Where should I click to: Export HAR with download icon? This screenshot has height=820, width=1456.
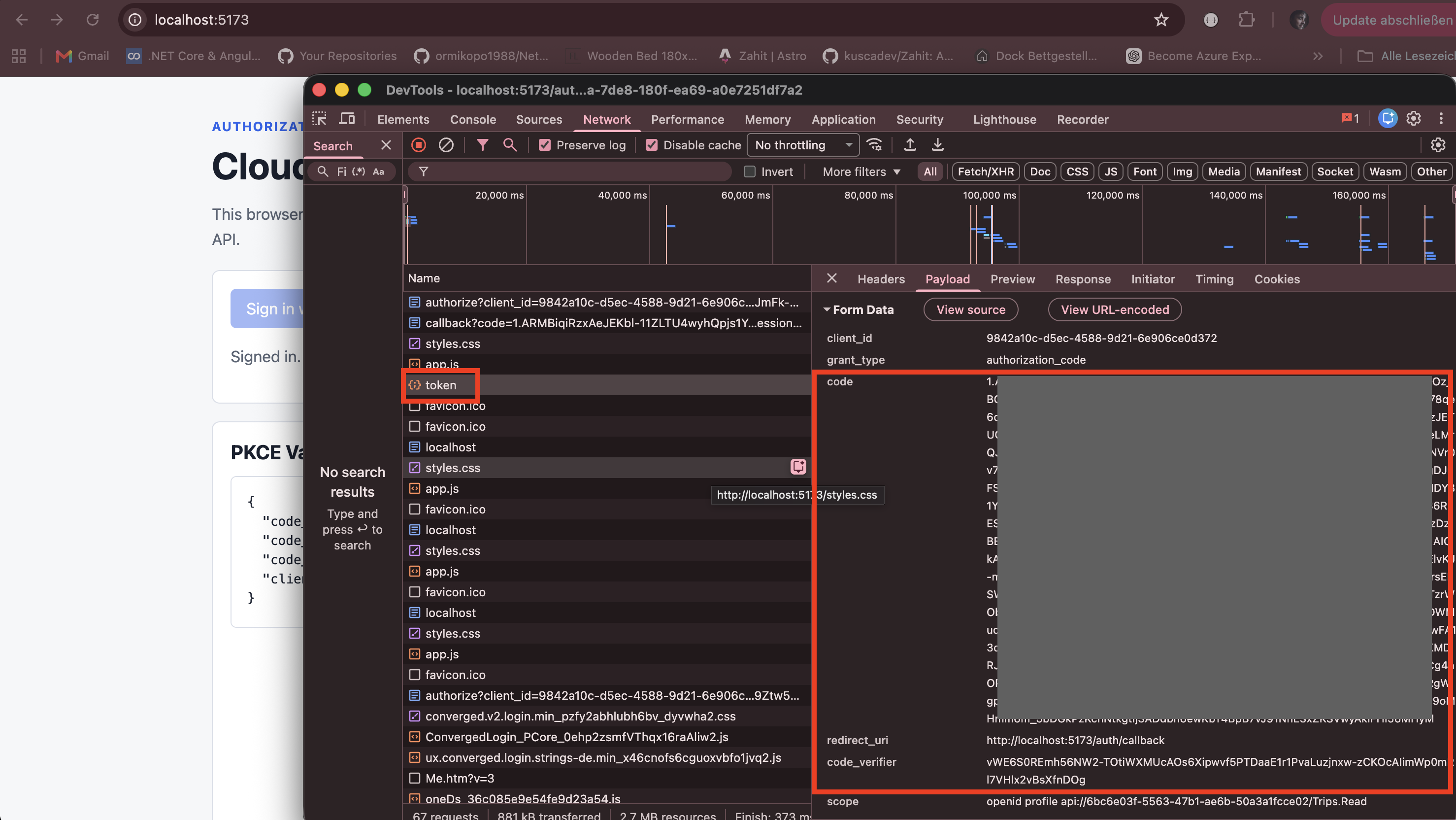pos(938,145)
